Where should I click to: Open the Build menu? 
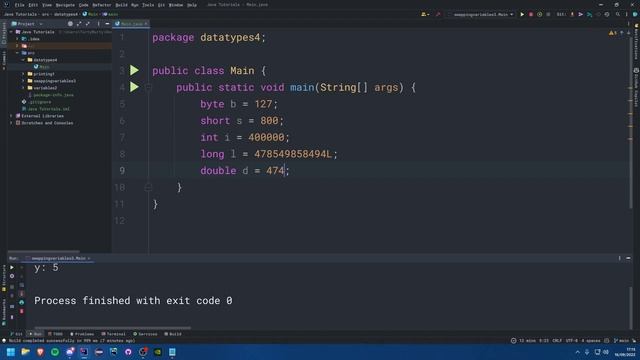(121, 5)
